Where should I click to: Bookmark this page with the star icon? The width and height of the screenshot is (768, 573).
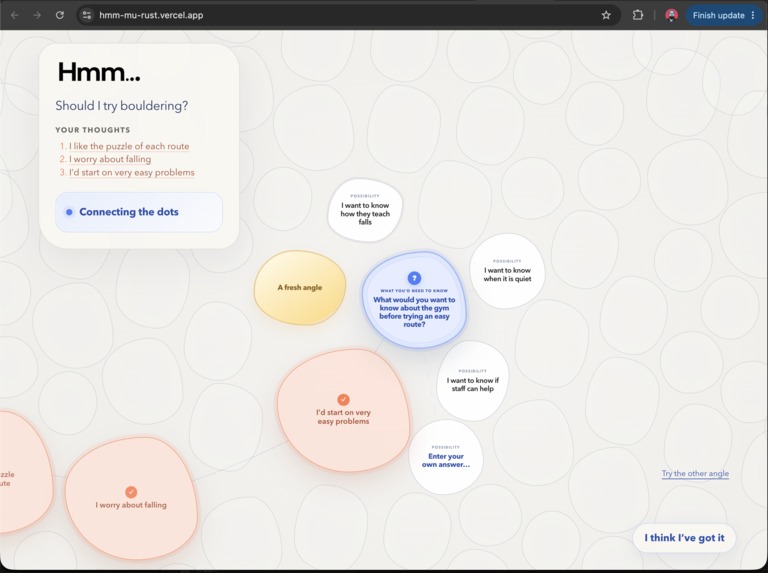(606, 15)
